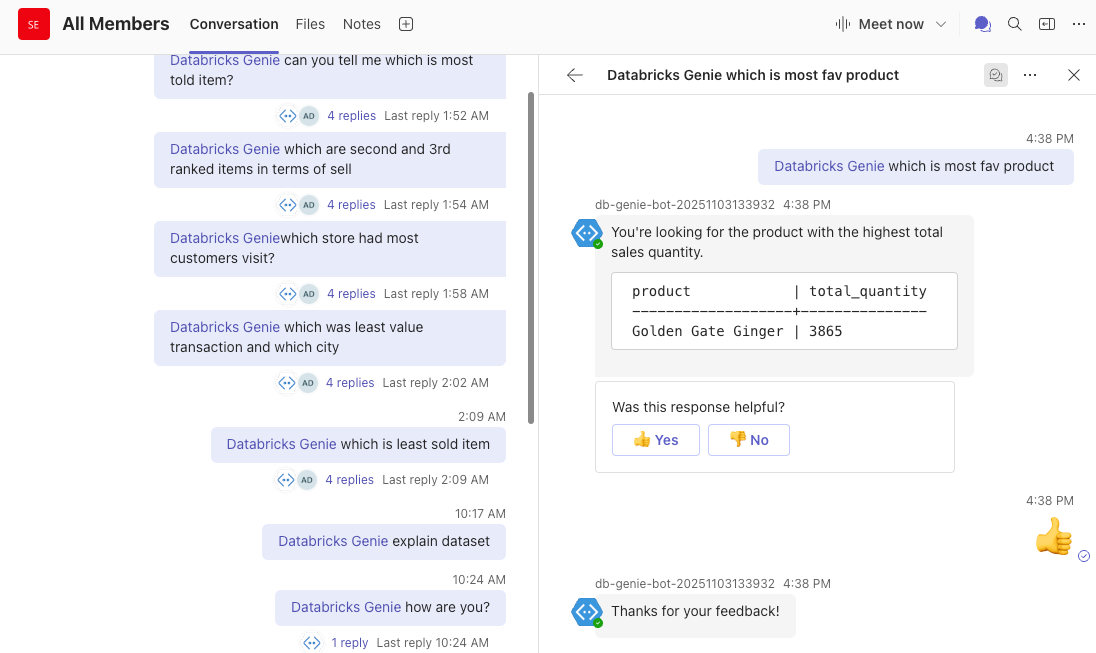The height and width of the screenshot is (653, 1096).
Task: Click bot icon beside last reply 1:54 AM
Action: tap(288, 205)
